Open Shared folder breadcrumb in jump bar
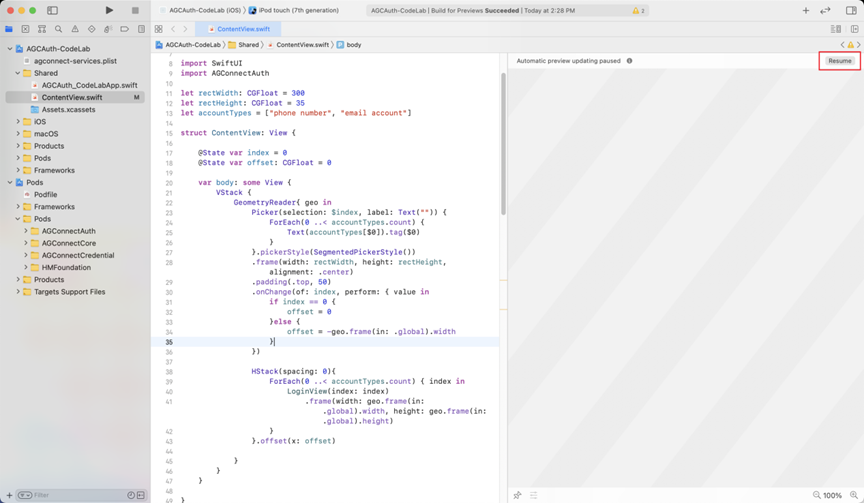This screenshot has width=864, height=503. [x=244, y=45]
